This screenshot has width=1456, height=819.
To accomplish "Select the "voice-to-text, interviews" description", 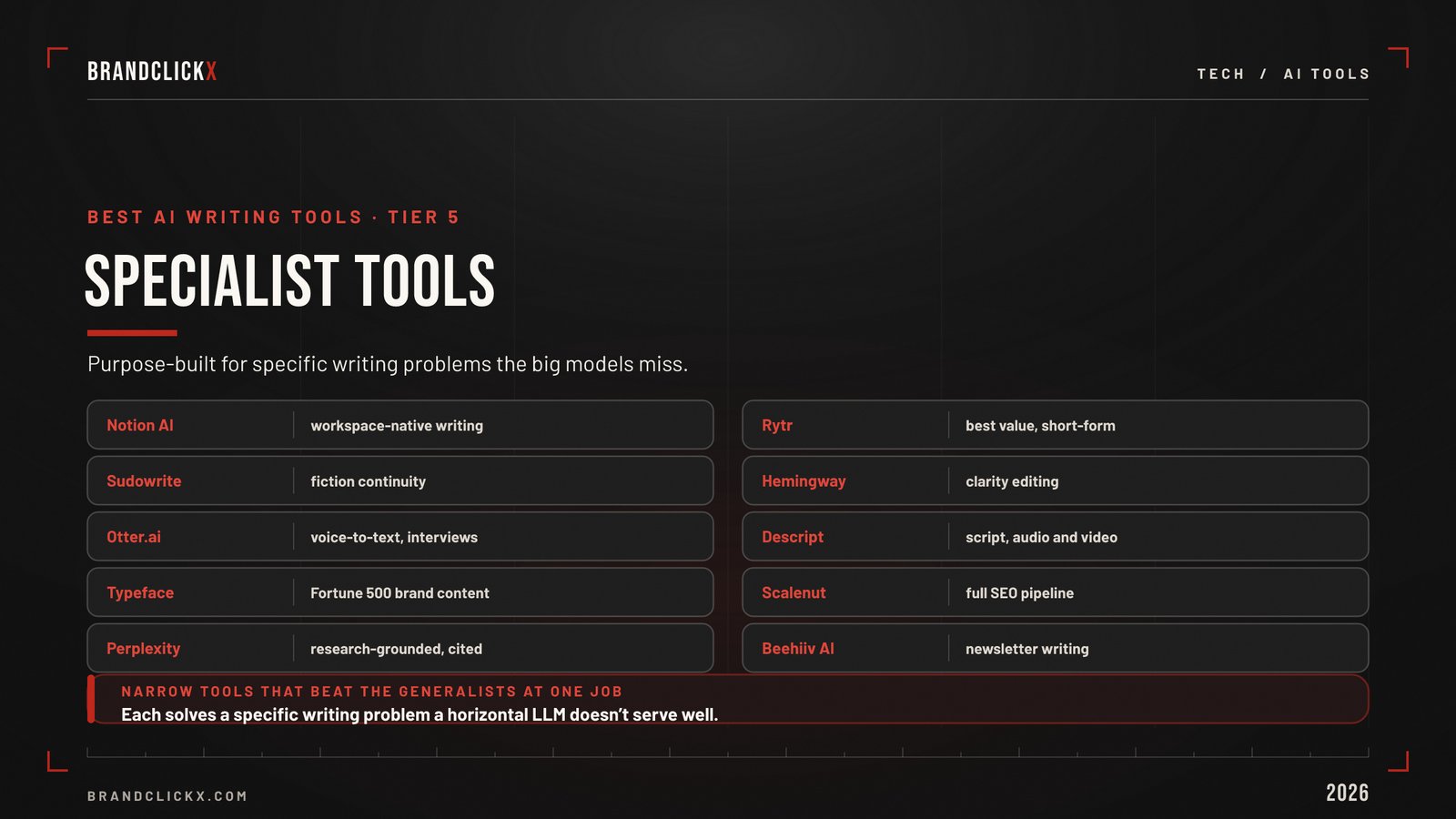I will (394, 537).
